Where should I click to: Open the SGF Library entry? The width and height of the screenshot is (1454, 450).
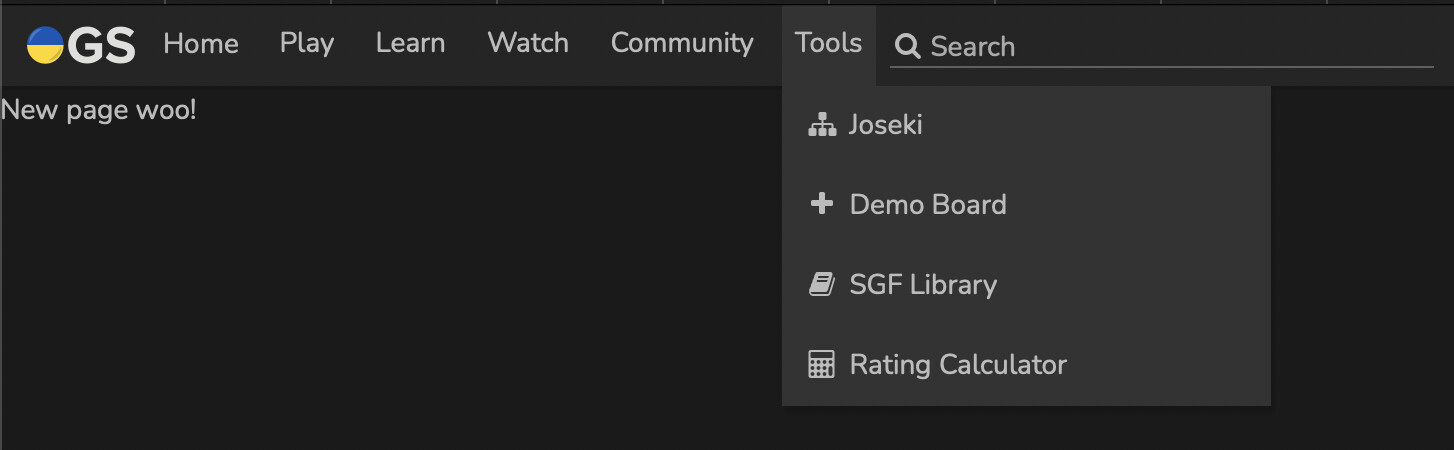pyautogui.click(x=923, y=285)
